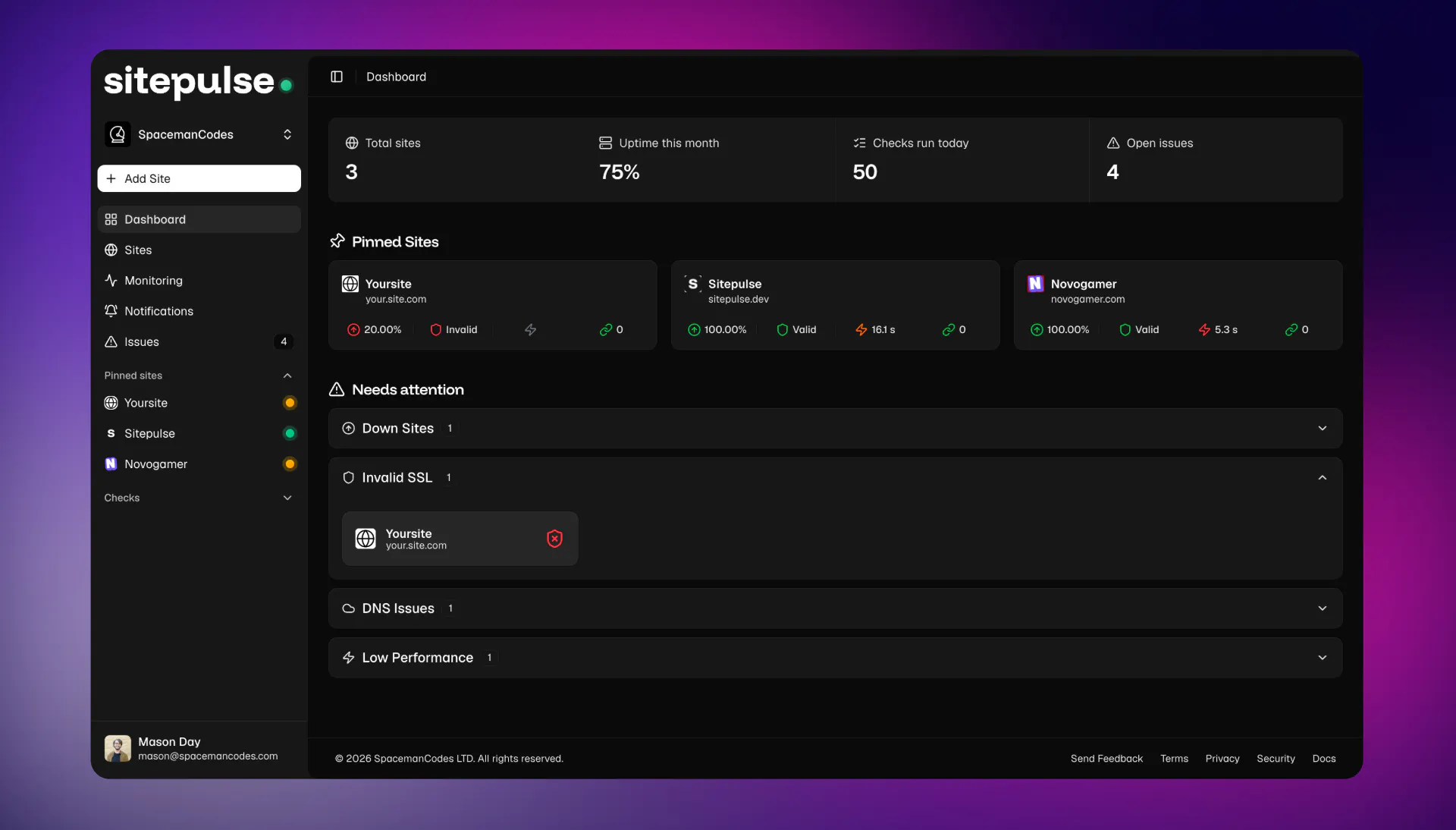Click the Valid SSL shield on Sitepulse card

tap(783, 329)
